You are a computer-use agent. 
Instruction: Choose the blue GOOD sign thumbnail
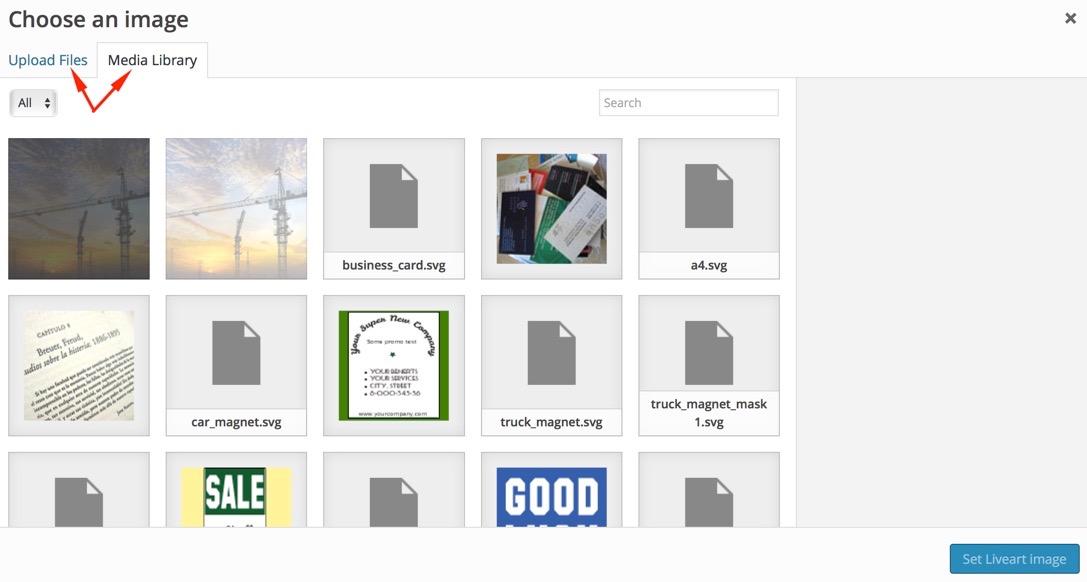click(x=551, y=495)
